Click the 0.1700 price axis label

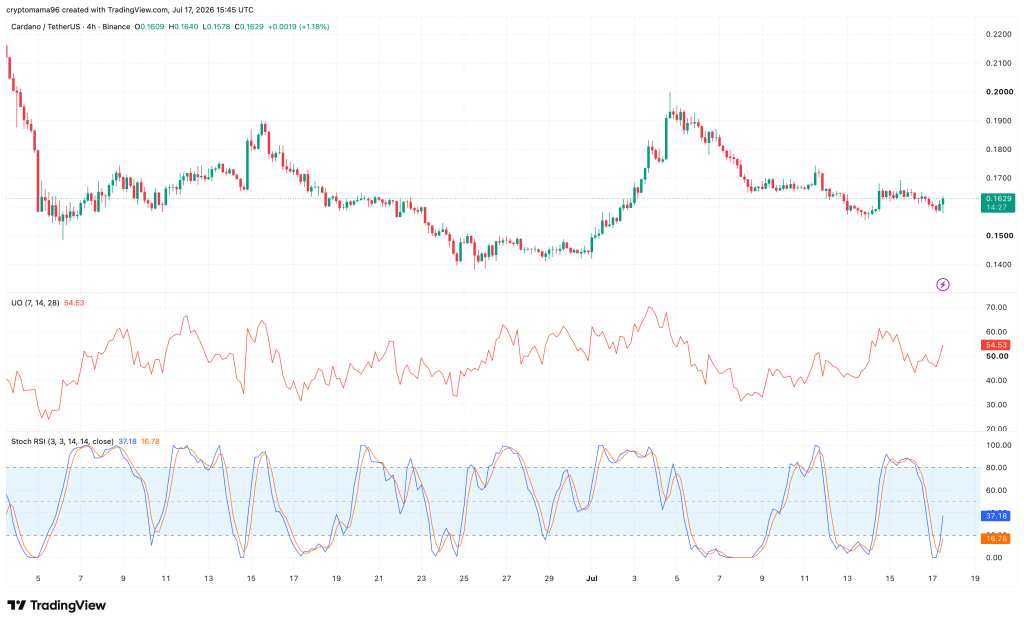coord(999,178)
